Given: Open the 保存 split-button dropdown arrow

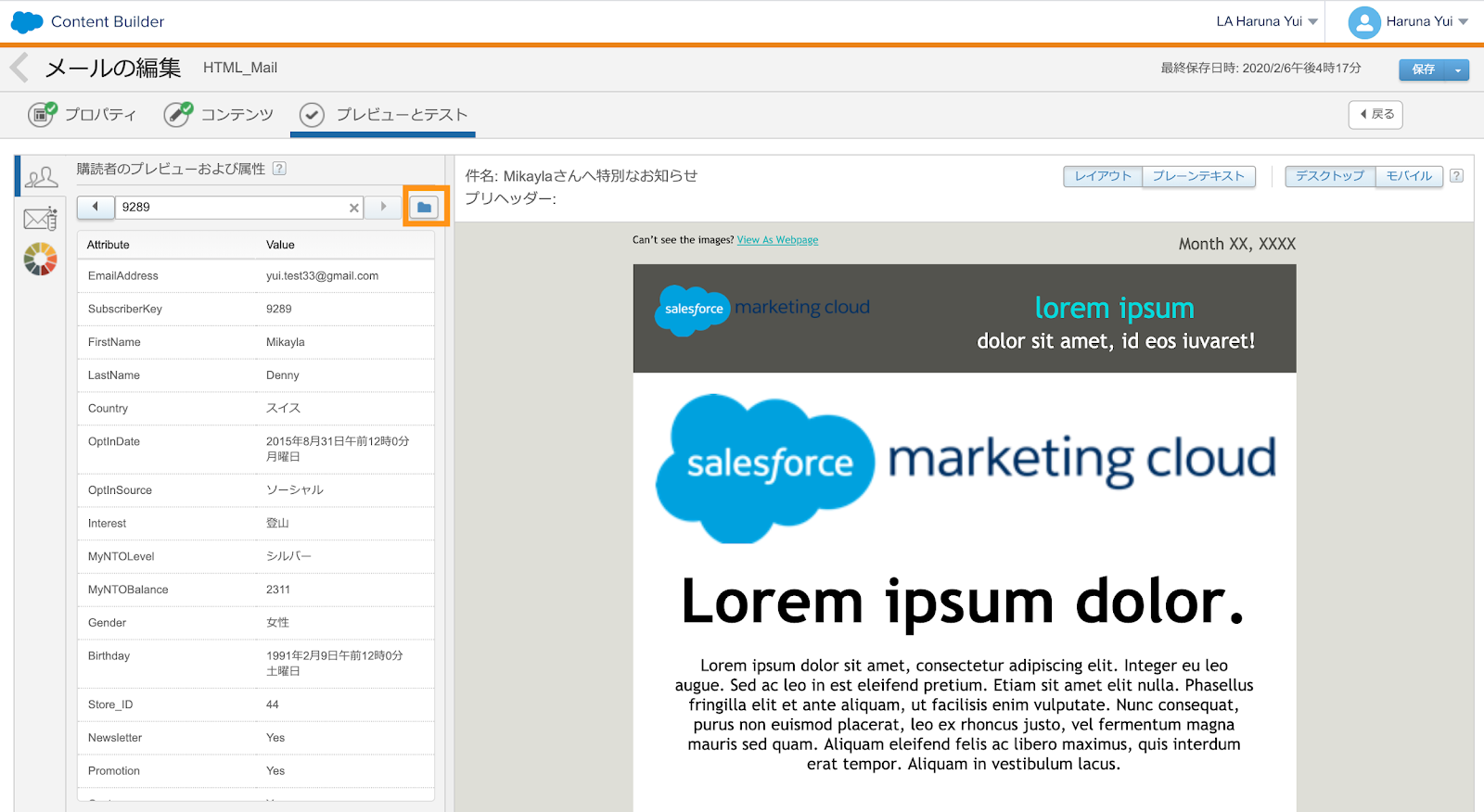Looking at the screenshot, I should click(x=1458, y=70).
